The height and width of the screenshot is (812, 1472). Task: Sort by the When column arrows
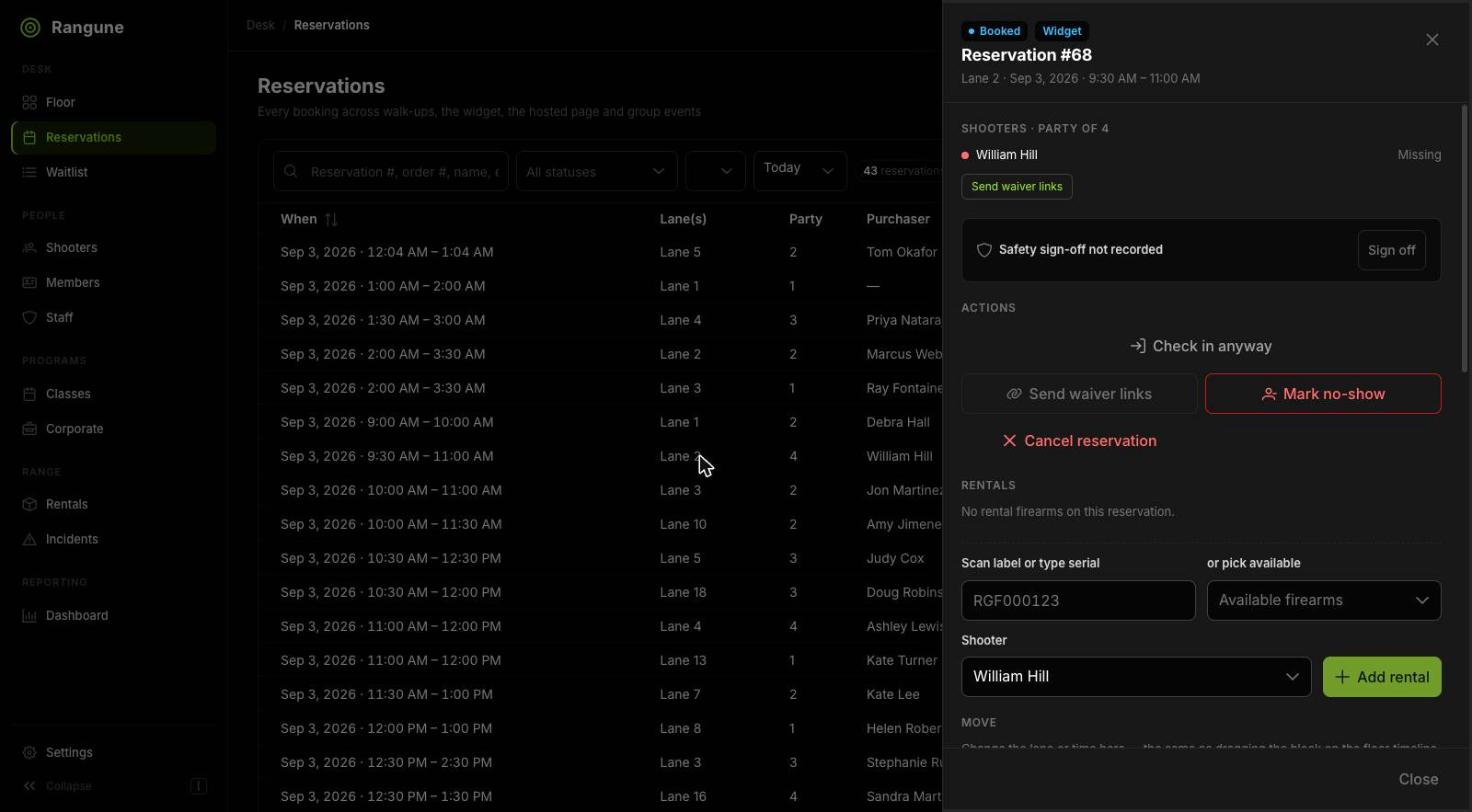point(331,219)
